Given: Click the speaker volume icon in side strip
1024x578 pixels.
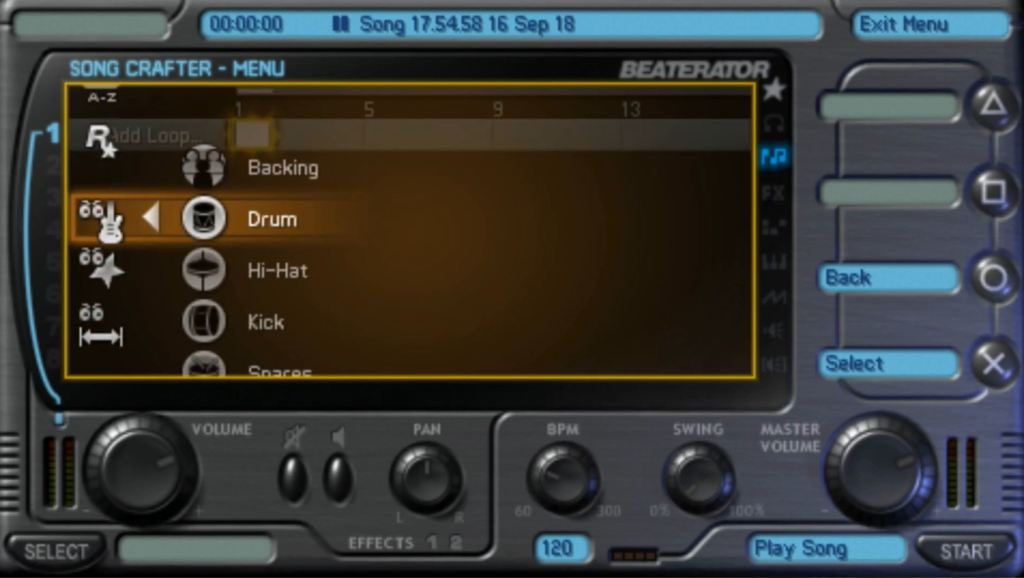Looking at the screenshot, I should pos(774,330).
